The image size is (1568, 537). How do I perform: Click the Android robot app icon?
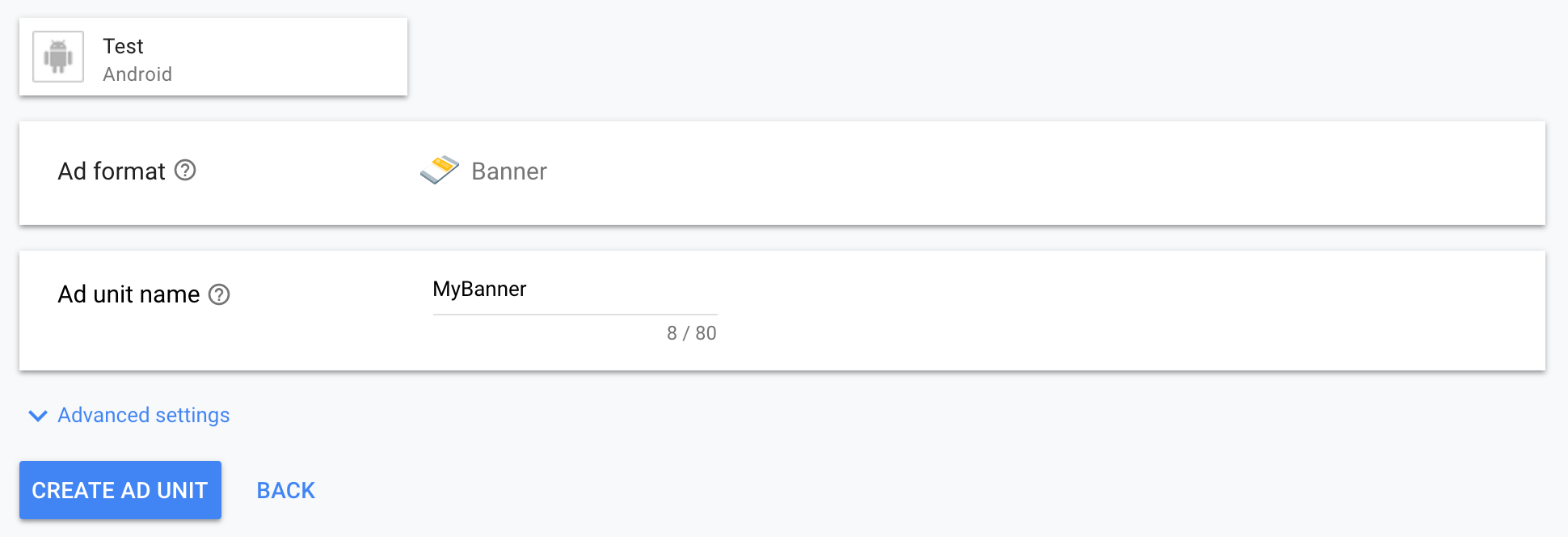[58, 57]
